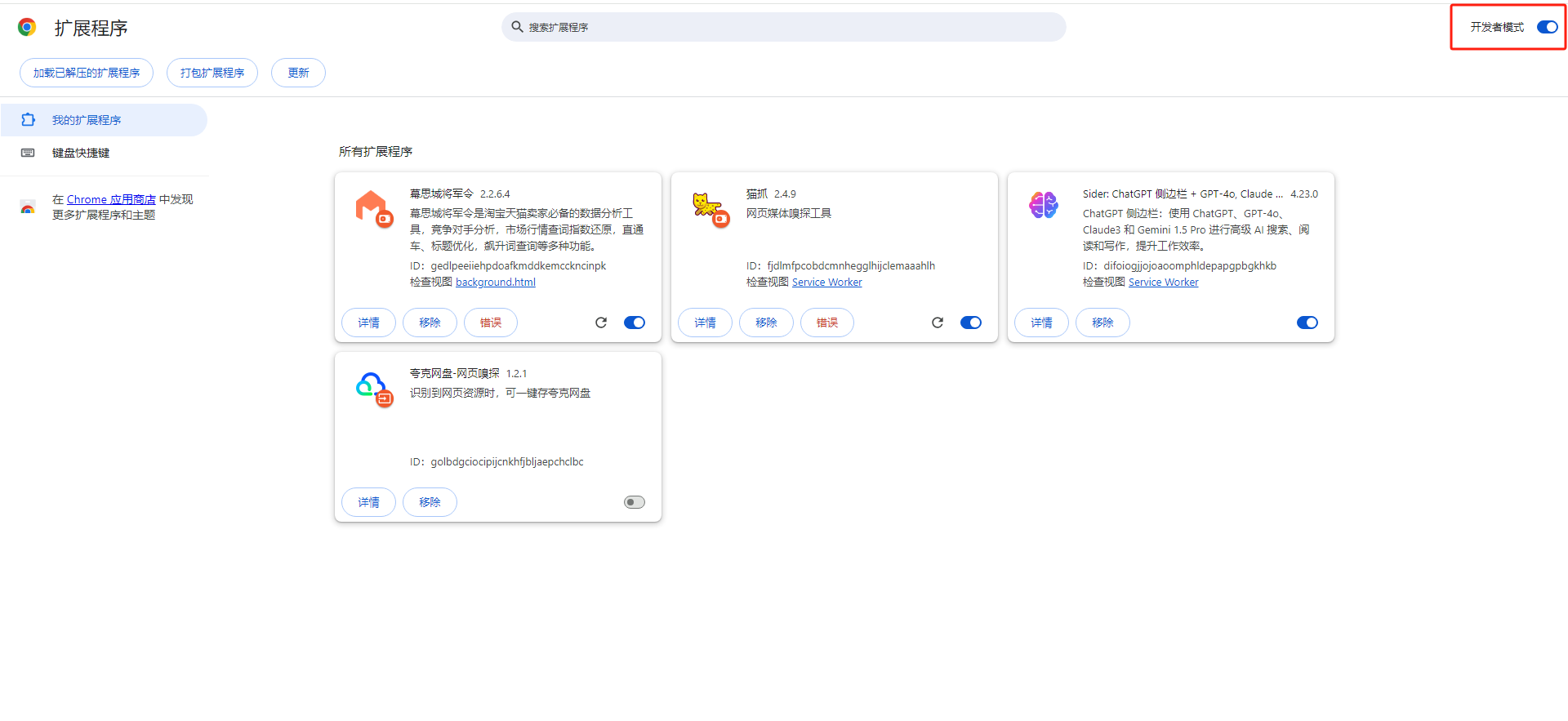The image size is (1568, 721).
Task: Enable the 夸克网盘-网页嗅探 extension toggle
Action: click(x=635, y=502)
